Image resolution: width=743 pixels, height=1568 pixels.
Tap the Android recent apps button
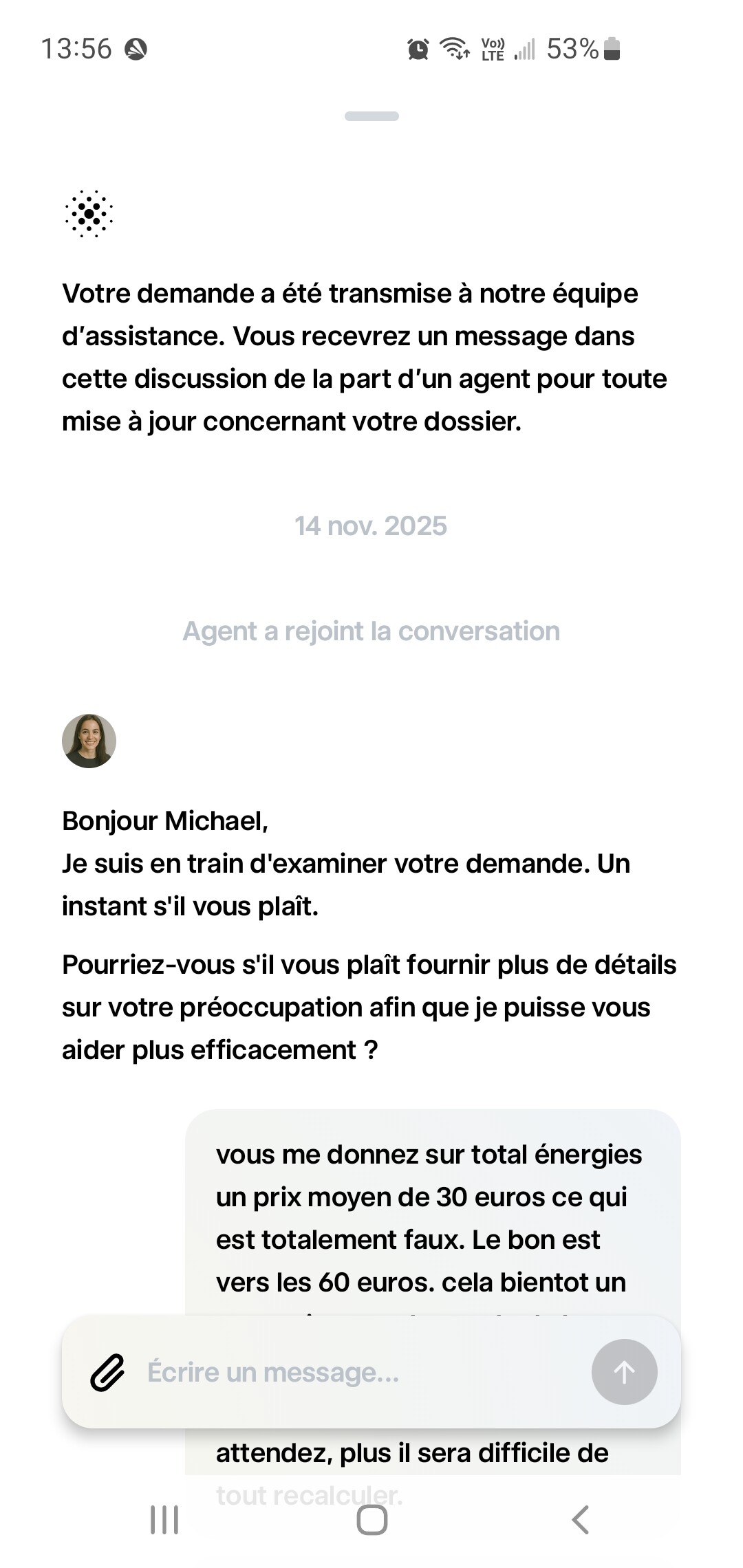pos(164,1519)
